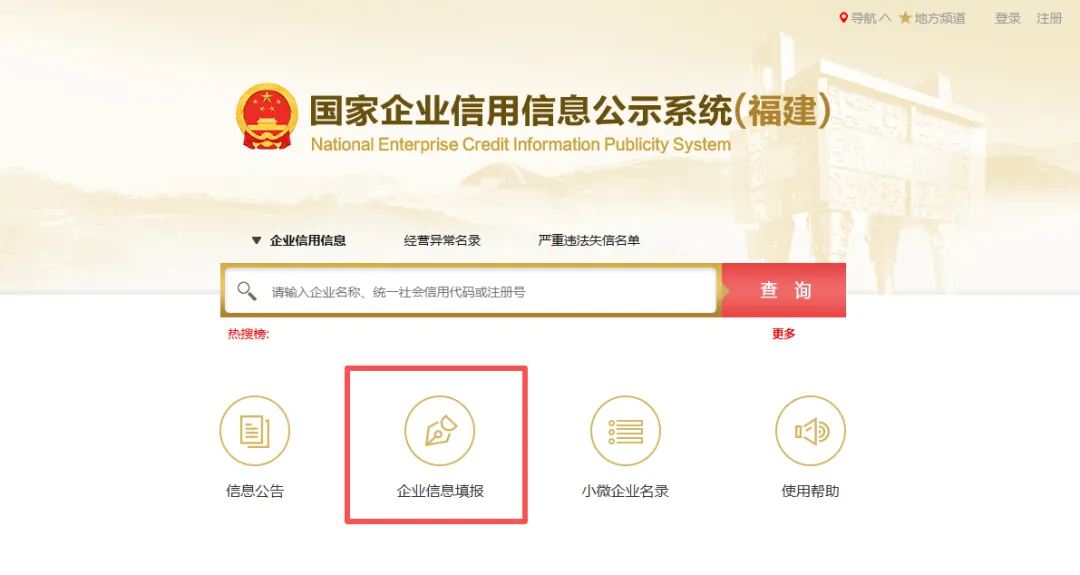Open the 信息公告 document icon
Viewport: 1080px width, 575px height.
point(255,431)
